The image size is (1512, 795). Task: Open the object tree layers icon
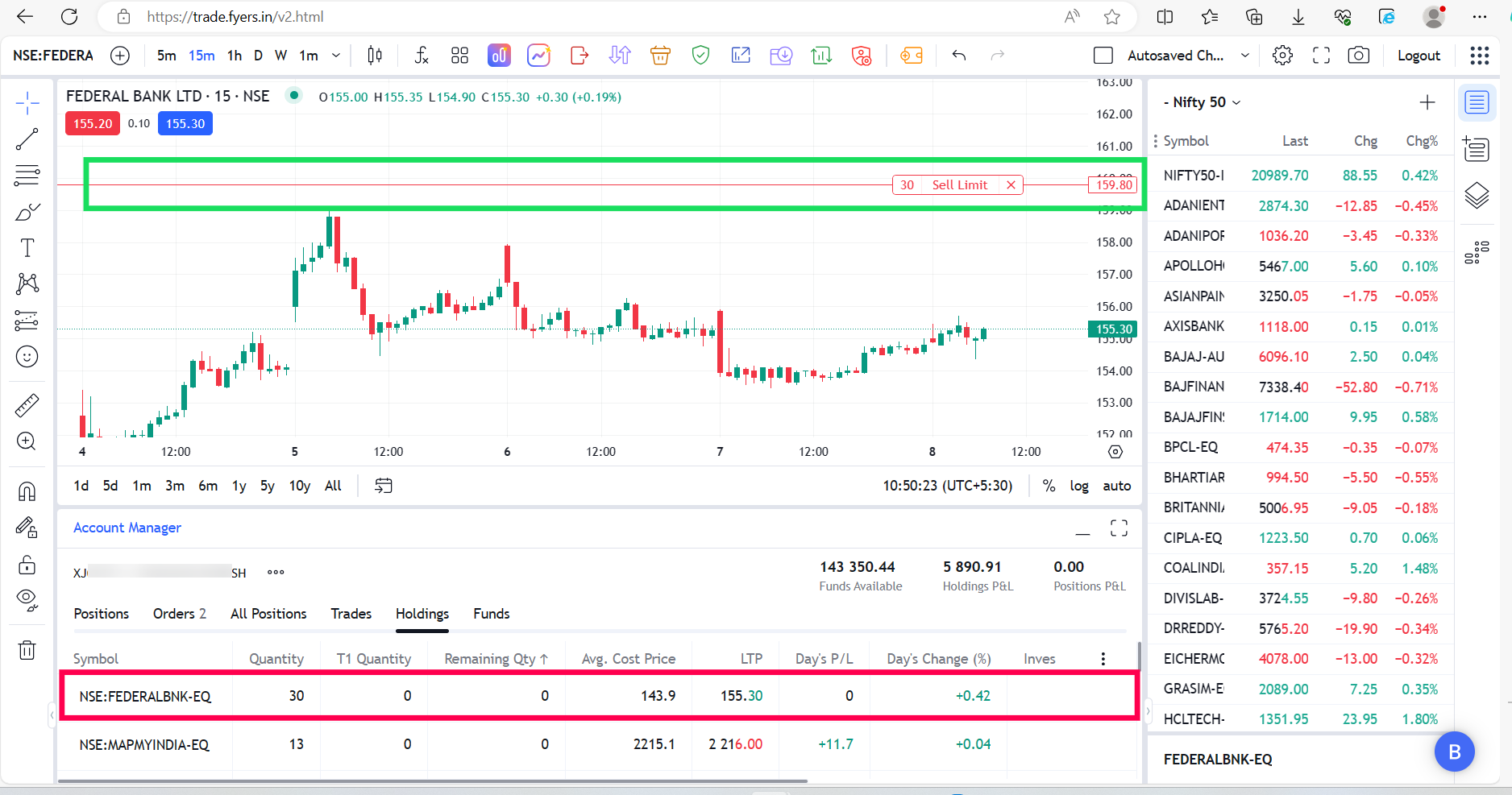tap(1477, 196)
